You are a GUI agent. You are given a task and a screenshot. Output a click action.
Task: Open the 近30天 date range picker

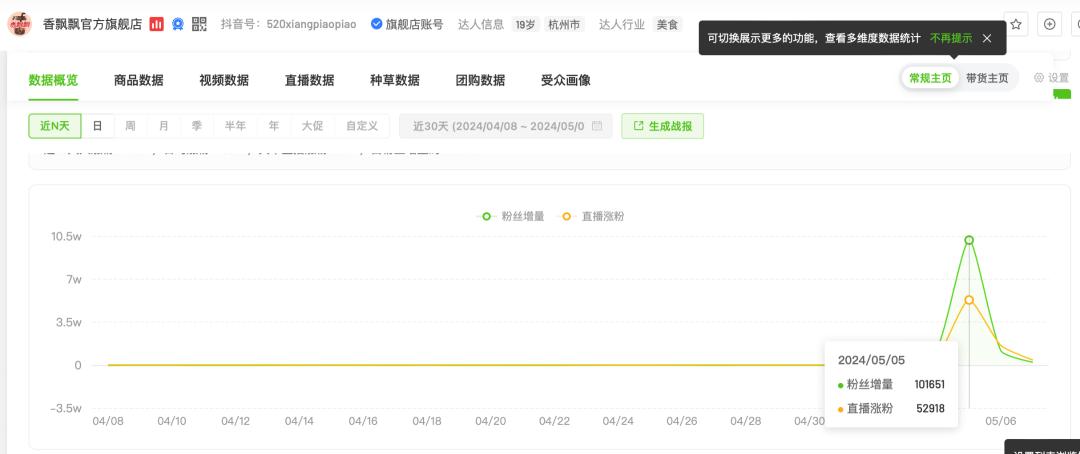[506, 126]
